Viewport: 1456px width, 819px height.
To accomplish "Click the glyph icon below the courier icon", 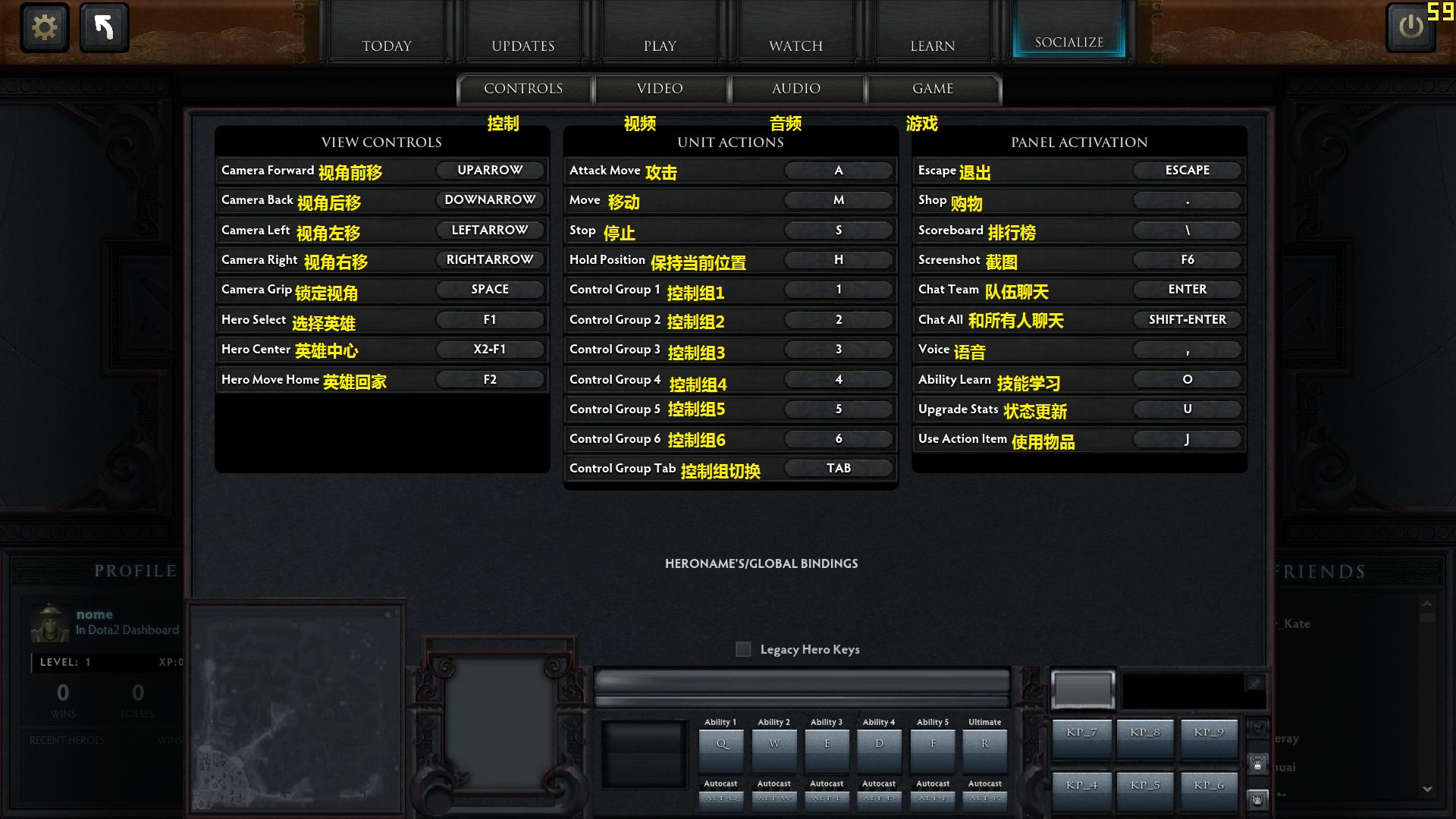I will 1257,799.
